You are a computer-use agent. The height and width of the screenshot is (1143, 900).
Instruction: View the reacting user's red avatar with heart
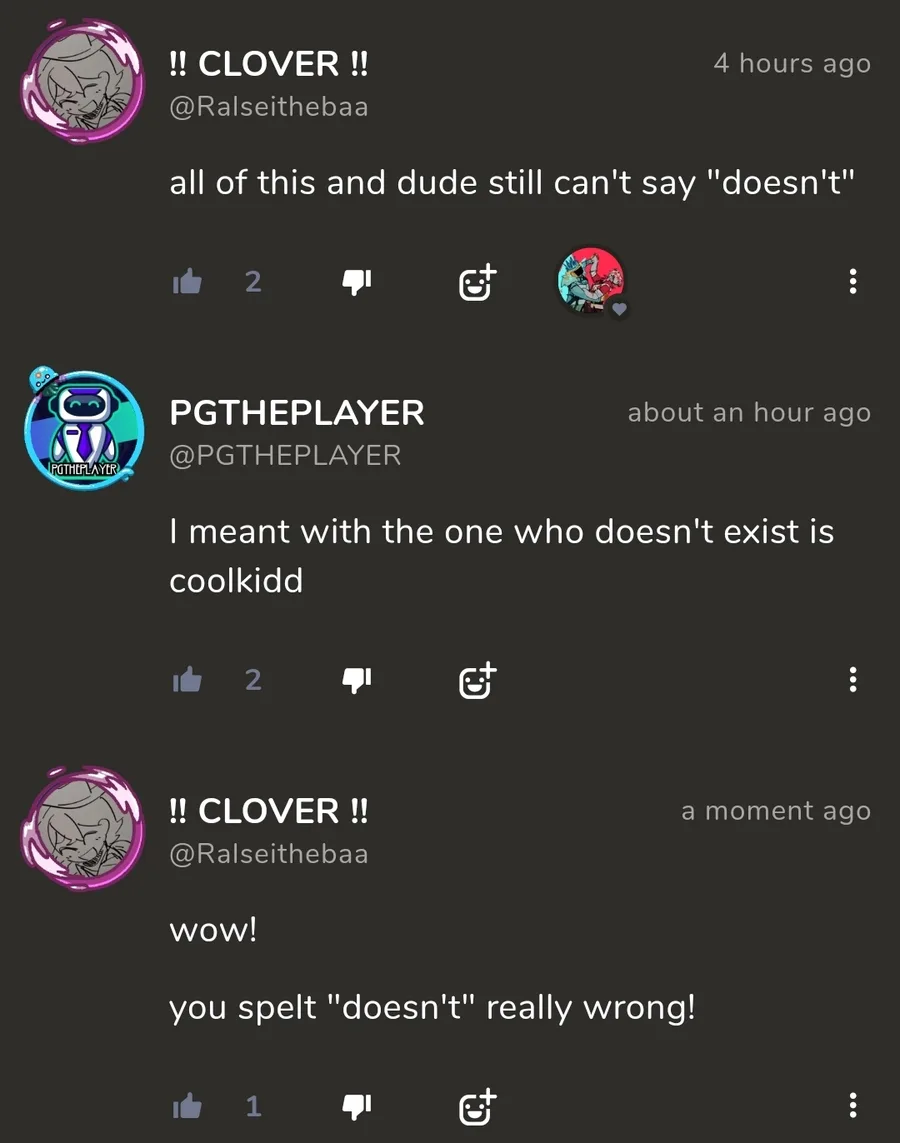tap(592, 281)
